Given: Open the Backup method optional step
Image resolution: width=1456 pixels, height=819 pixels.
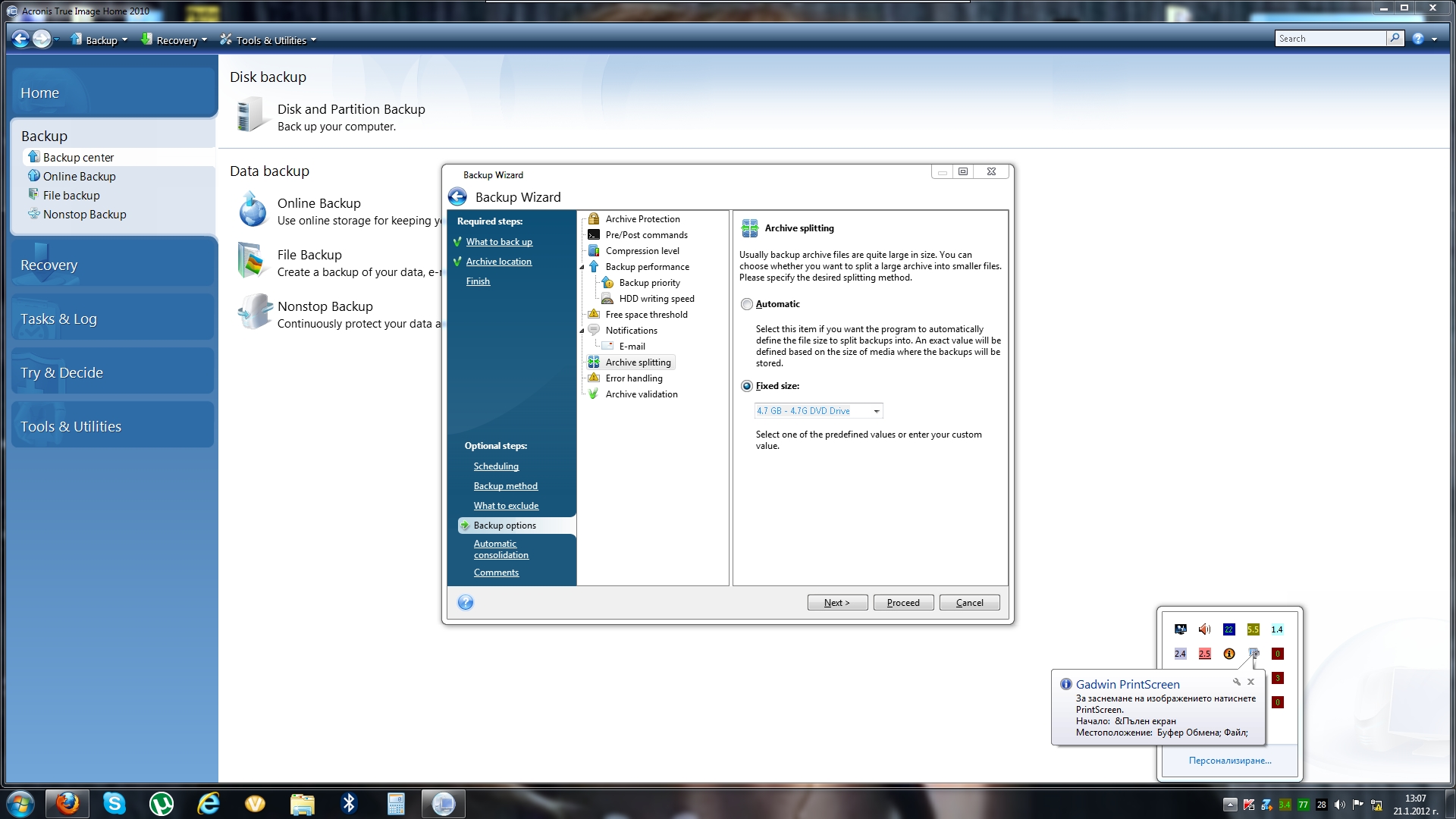Looking at the screenshot, I should coord(506,486).
